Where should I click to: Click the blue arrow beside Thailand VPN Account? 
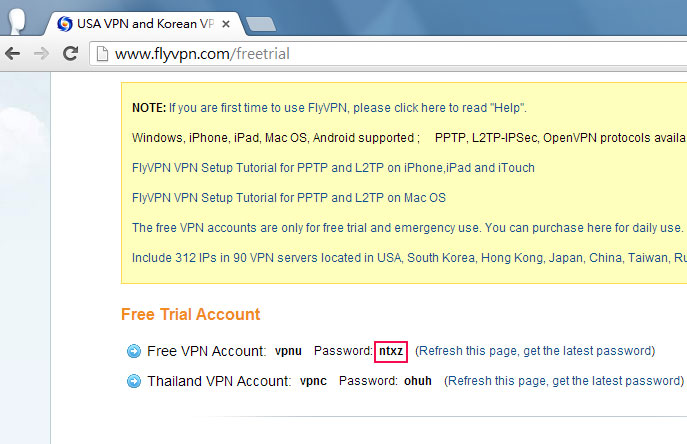coord(134,381)
